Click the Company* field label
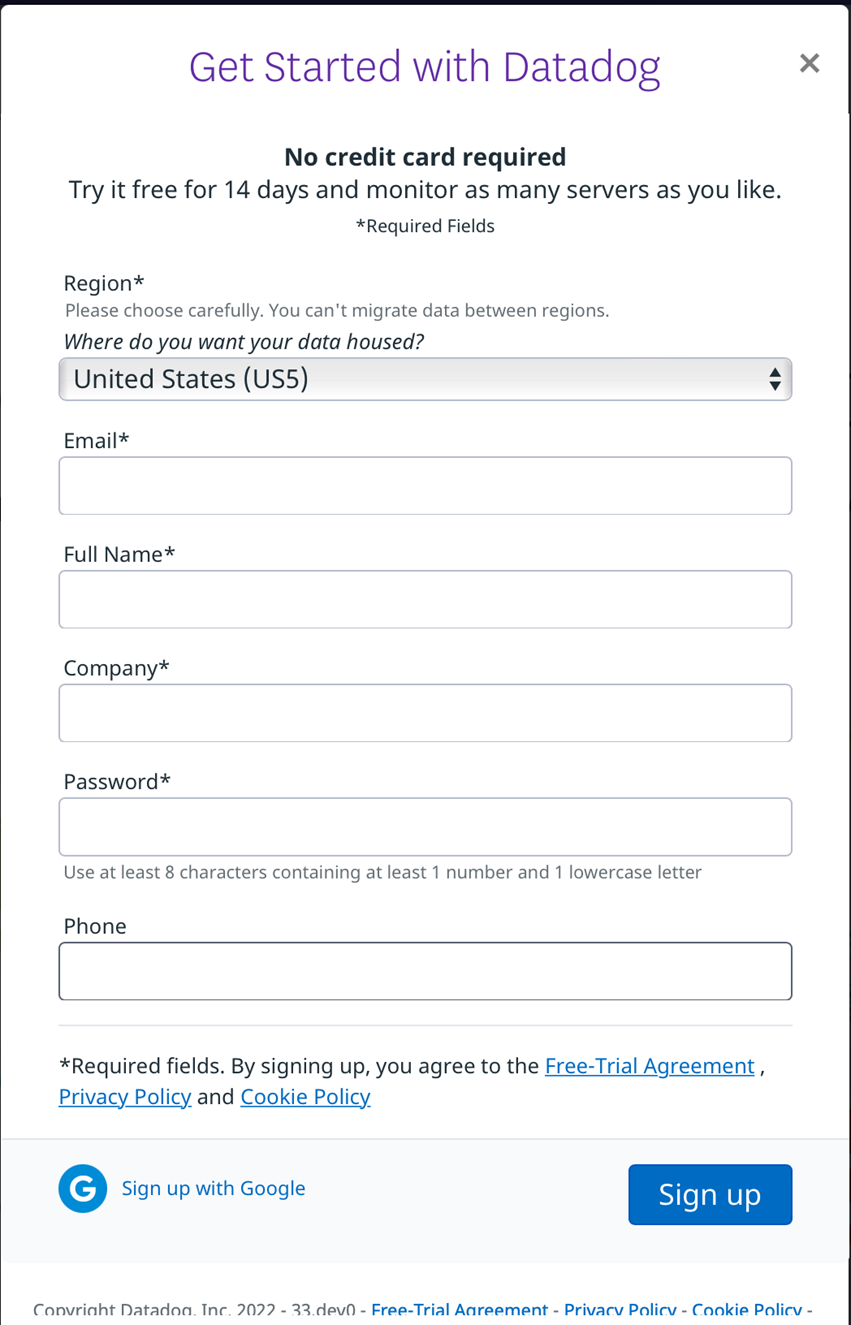Screen dimensions: 851x1325 pyautogui.click(x=116, y=668)
